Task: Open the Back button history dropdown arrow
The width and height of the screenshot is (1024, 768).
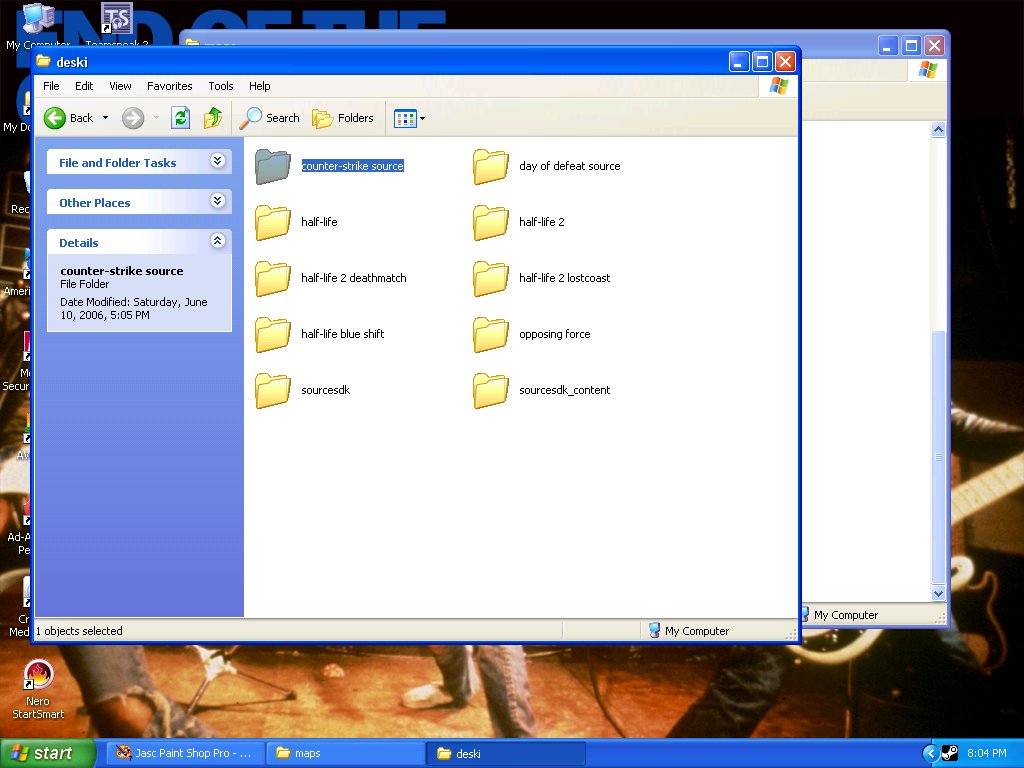Action: (105, 118)
